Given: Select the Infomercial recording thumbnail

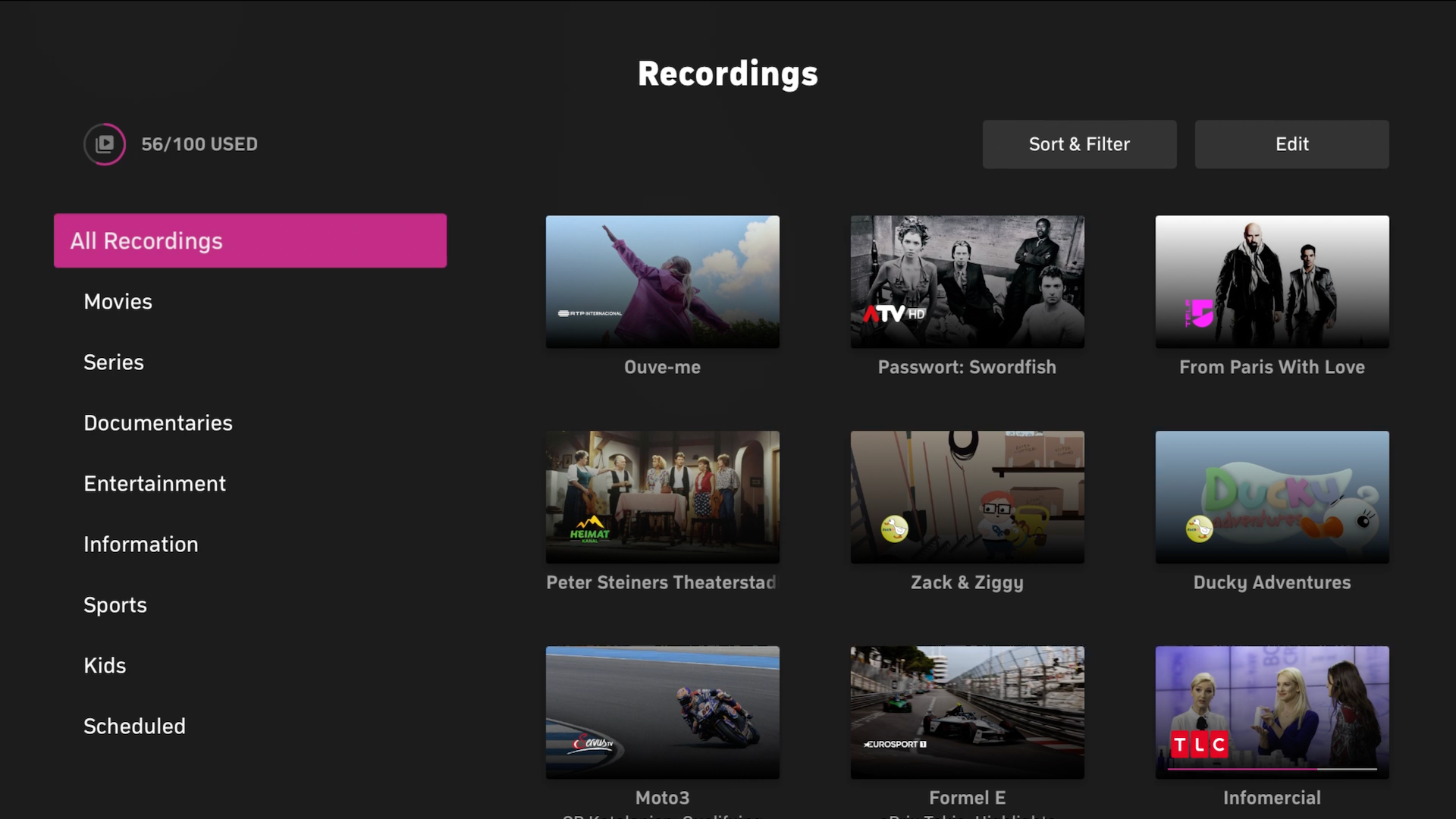Looking at the screenshot, I should point(1272,712).
